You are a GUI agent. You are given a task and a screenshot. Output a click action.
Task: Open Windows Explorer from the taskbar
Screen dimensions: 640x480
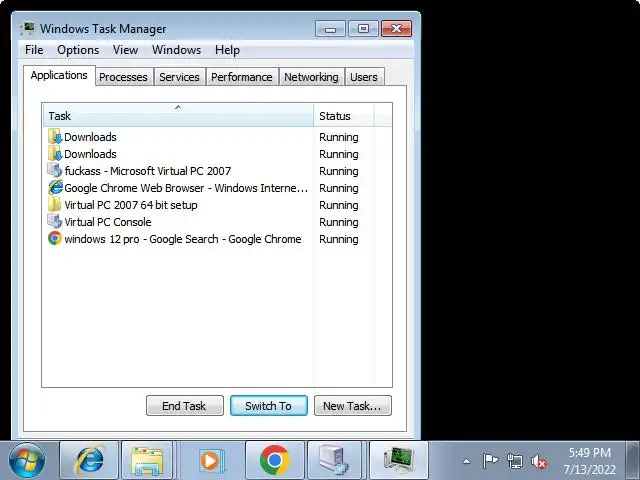[x=147, y=460]
